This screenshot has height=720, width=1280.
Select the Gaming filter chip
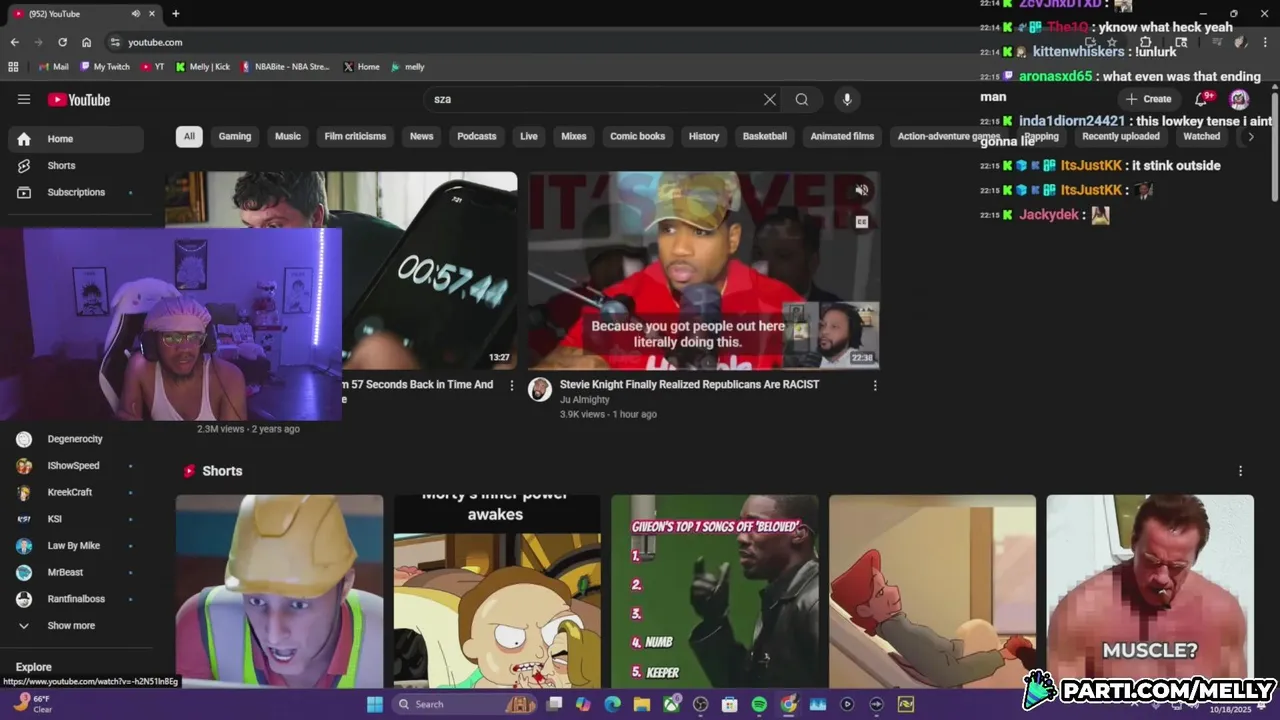235,136
